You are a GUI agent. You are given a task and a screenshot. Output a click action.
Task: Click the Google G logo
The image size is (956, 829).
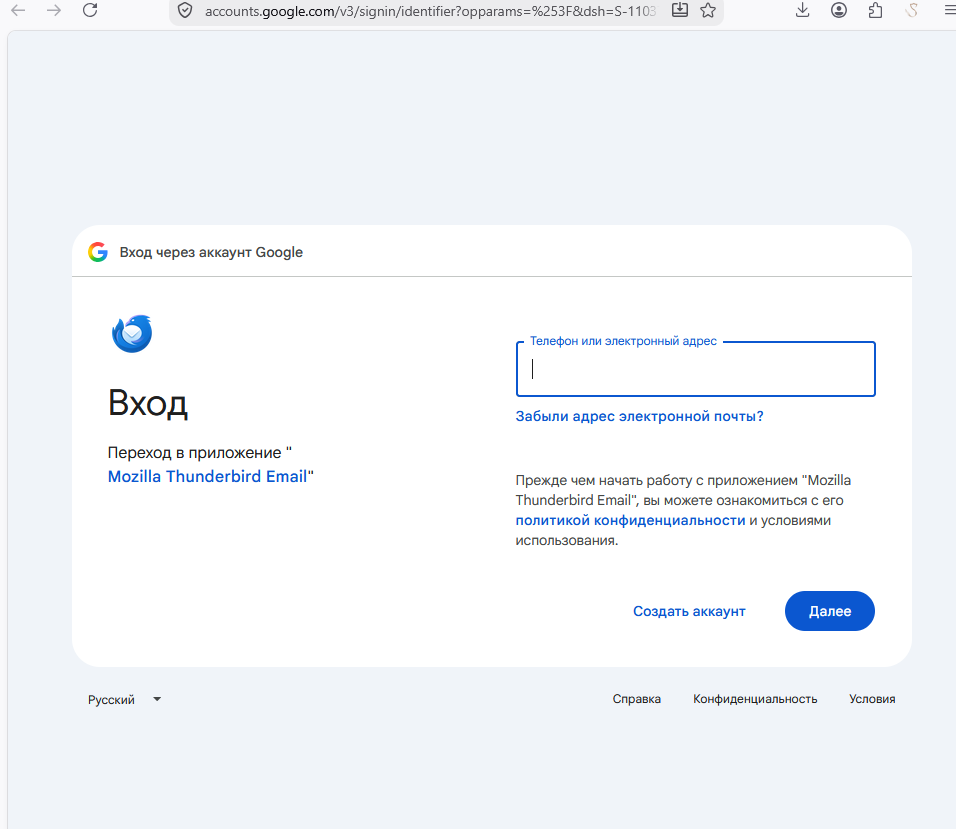pos(98,252)
